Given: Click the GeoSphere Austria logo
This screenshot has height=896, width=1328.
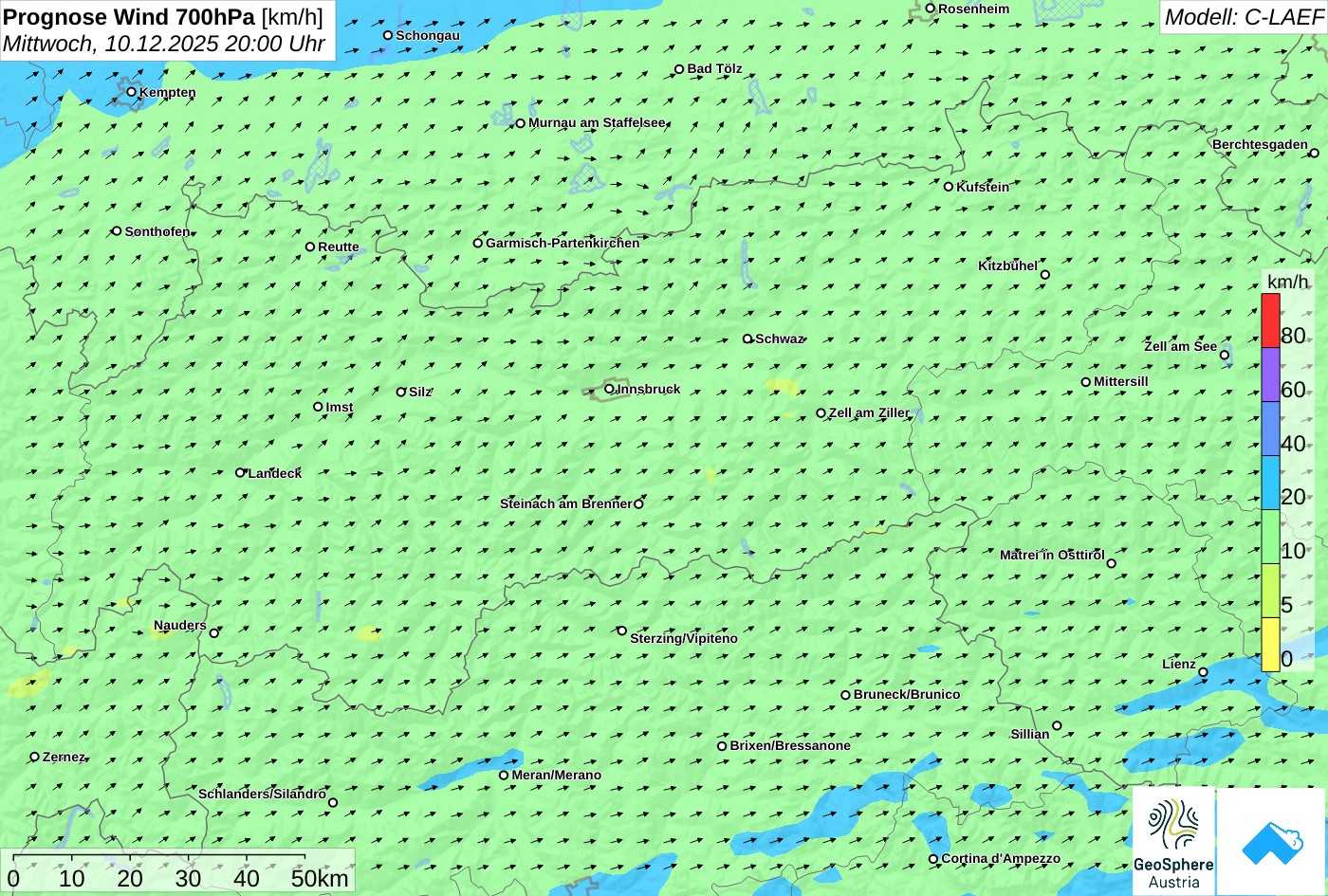Looking at the screenshot, I should coord(1173,841).
